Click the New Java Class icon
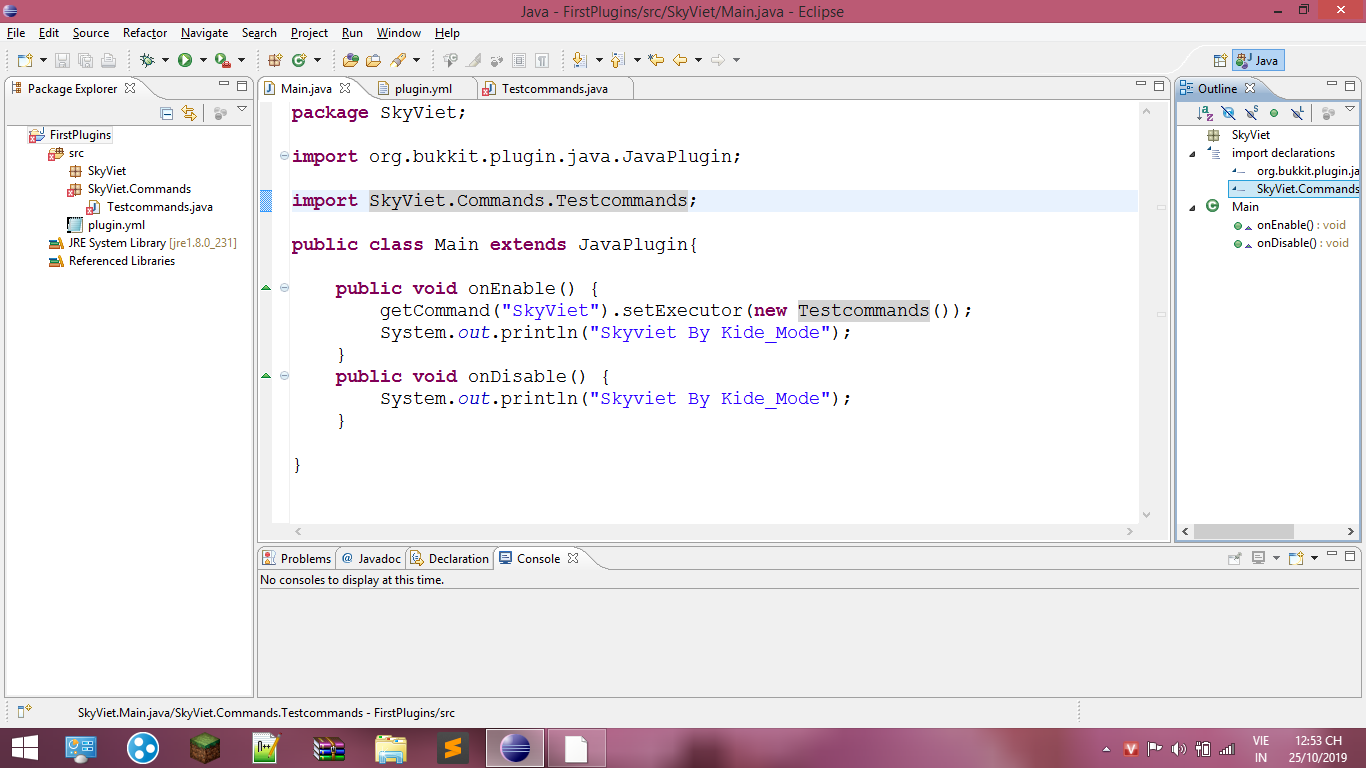Viewport: 1366px width, 768px height. (298, 60)
